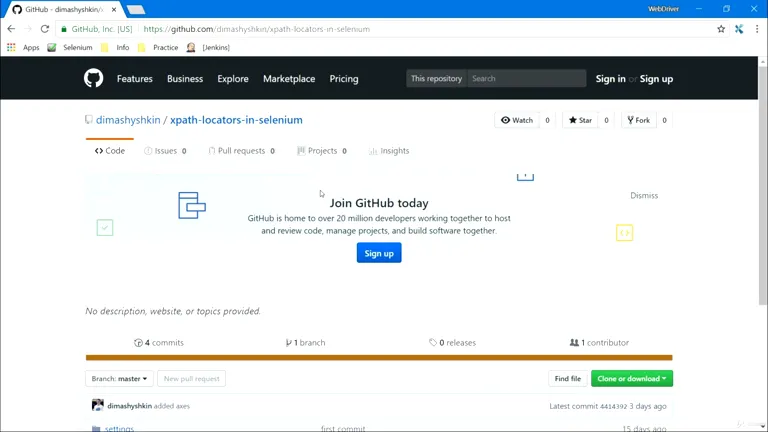Open the watchers count next to Watch
The height and width of the screenshot is (432, 768).
(x=548, y=120)
